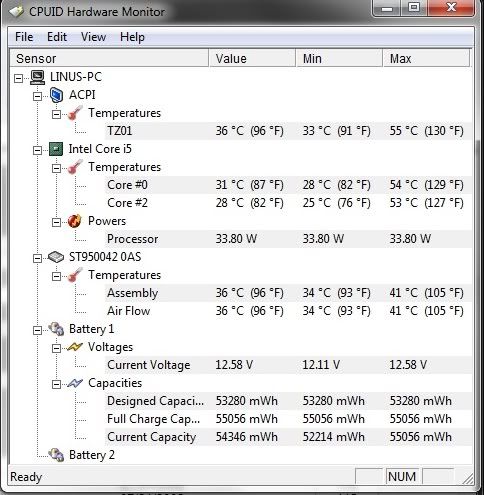
Task: Click Core #0 value 31 °C (87 °F)
Action: coord(249,185)
